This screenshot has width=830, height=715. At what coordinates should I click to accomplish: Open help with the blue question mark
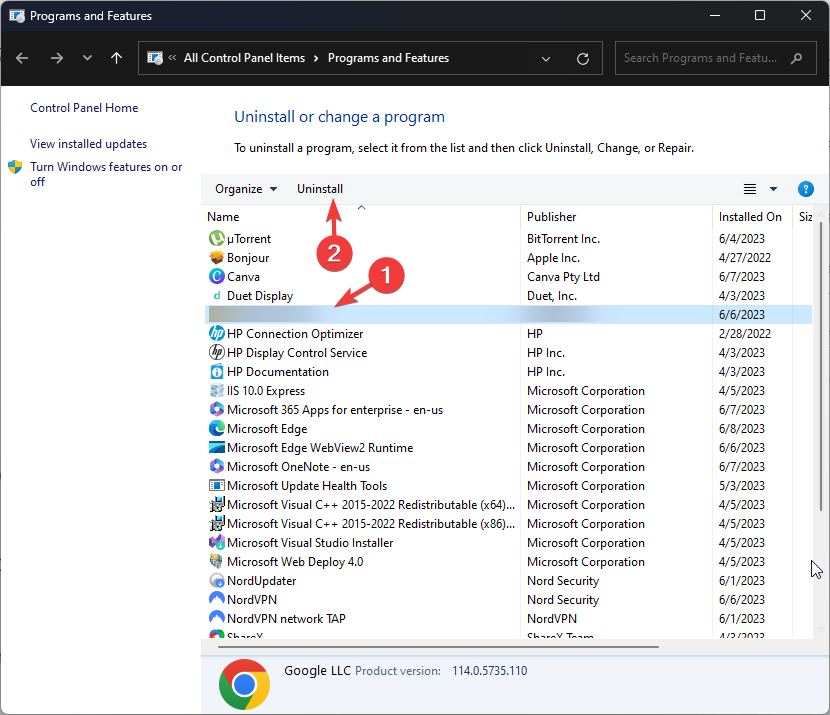click(x=805, y=189)
